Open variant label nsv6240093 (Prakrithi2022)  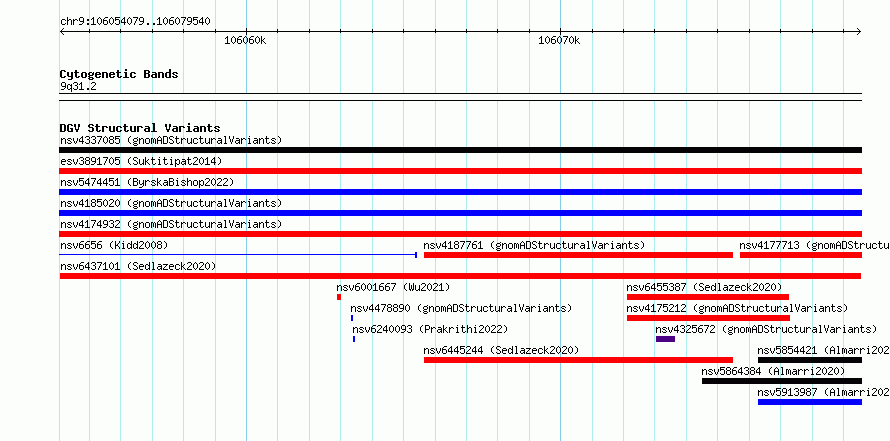pos(430,329)
